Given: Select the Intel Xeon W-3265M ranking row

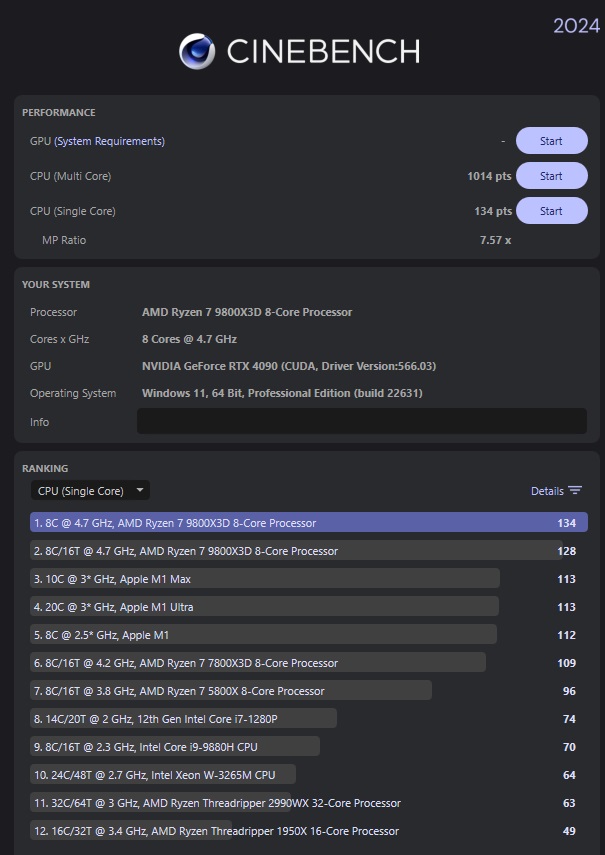Looking at the screenshot, I should pos(309,775).
